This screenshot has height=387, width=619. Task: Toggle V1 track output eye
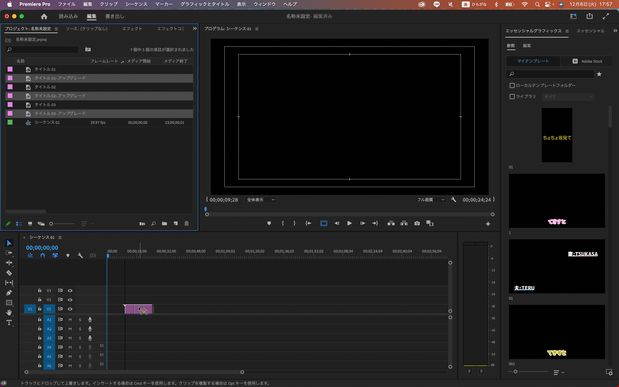(70, 309)
